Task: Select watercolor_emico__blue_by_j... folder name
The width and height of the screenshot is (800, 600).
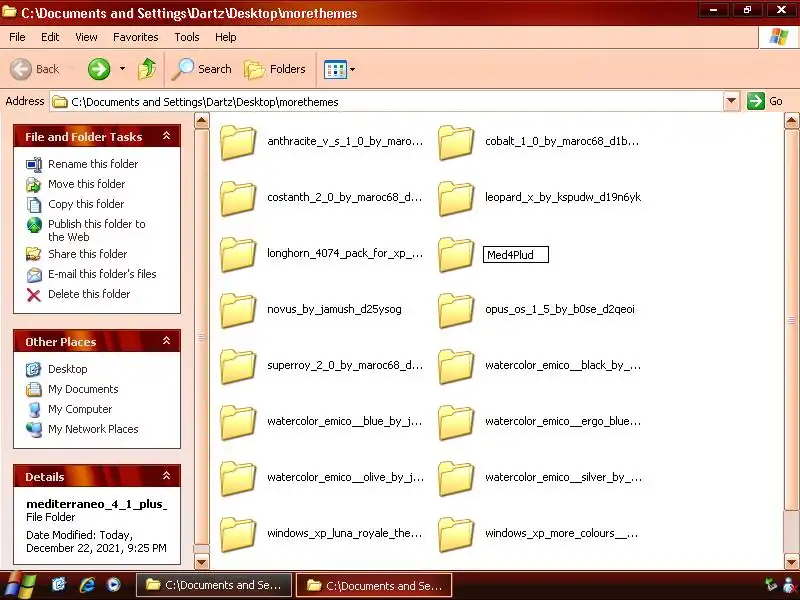Action: pyautogui.click(x=344, y=421)
